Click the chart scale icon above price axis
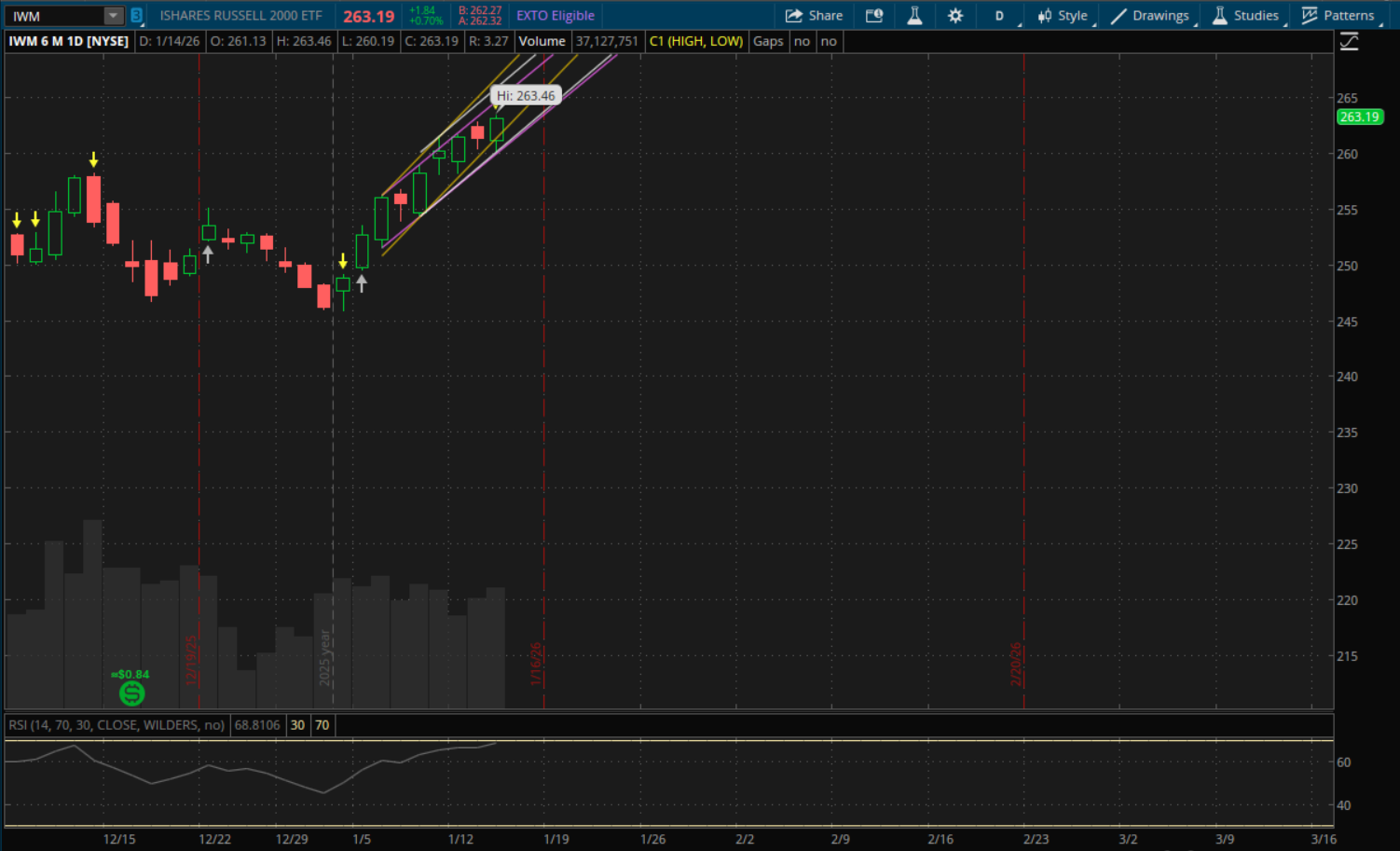The image size is (1400, 851). [x=1349, y=42]
